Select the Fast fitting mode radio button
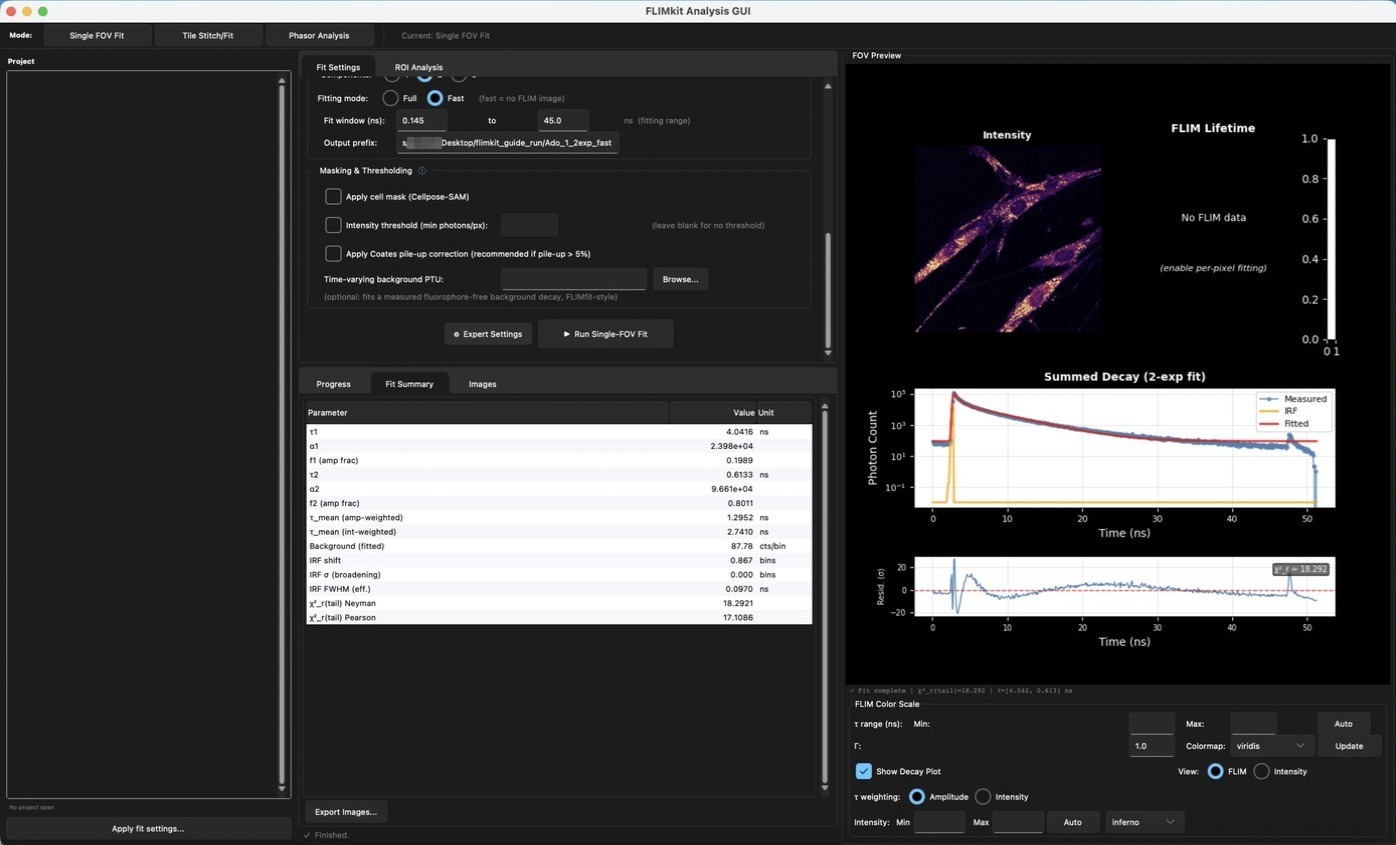 pyautogui.click(x=435, y=98)
